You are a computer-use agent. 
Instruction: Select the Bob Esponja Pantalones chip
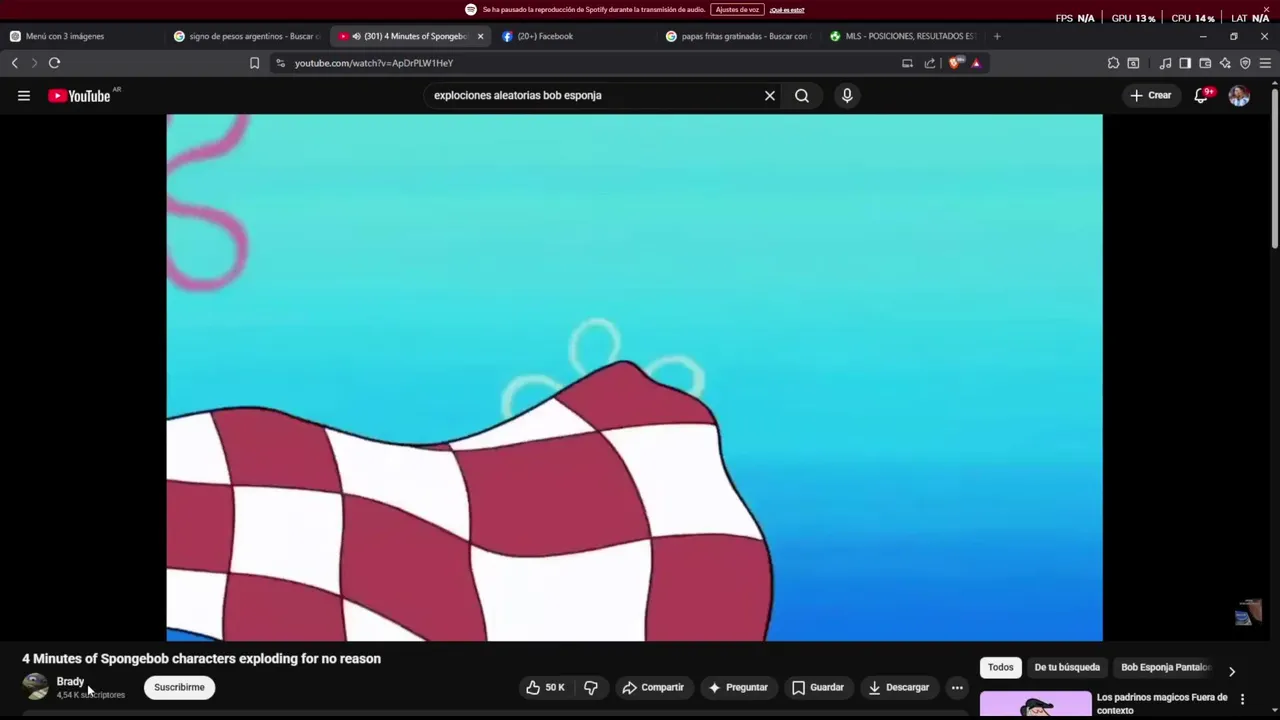(x=1166, y=667)
